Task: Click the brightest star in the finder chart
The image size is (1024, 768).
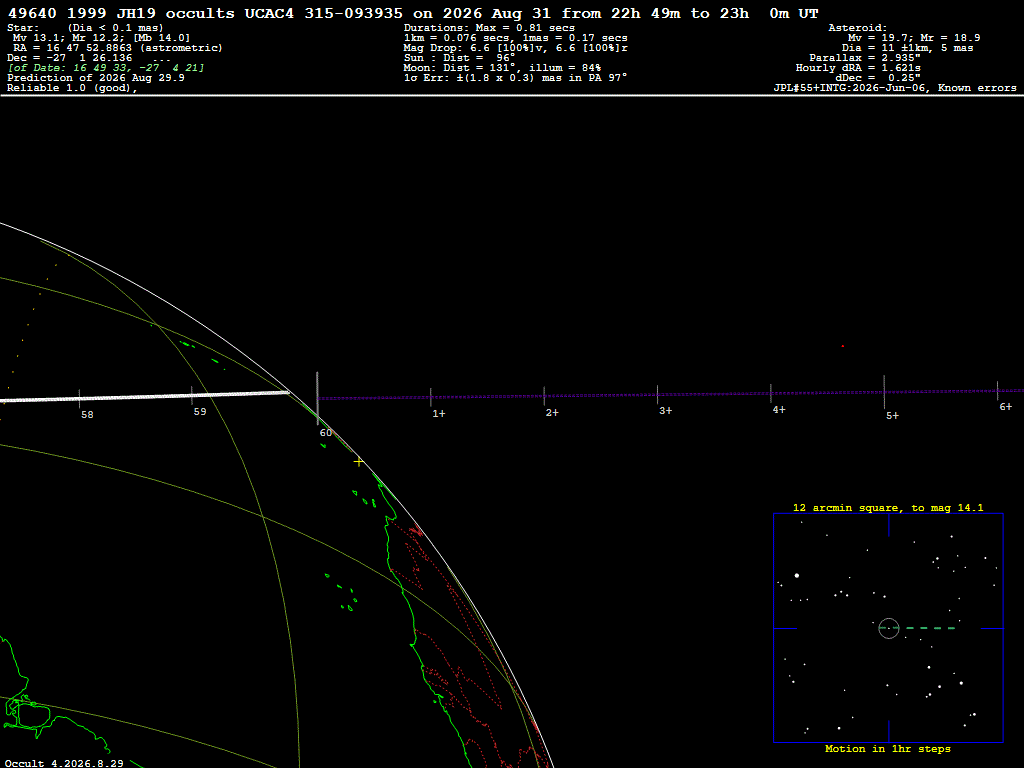Action: pos(797,575)
